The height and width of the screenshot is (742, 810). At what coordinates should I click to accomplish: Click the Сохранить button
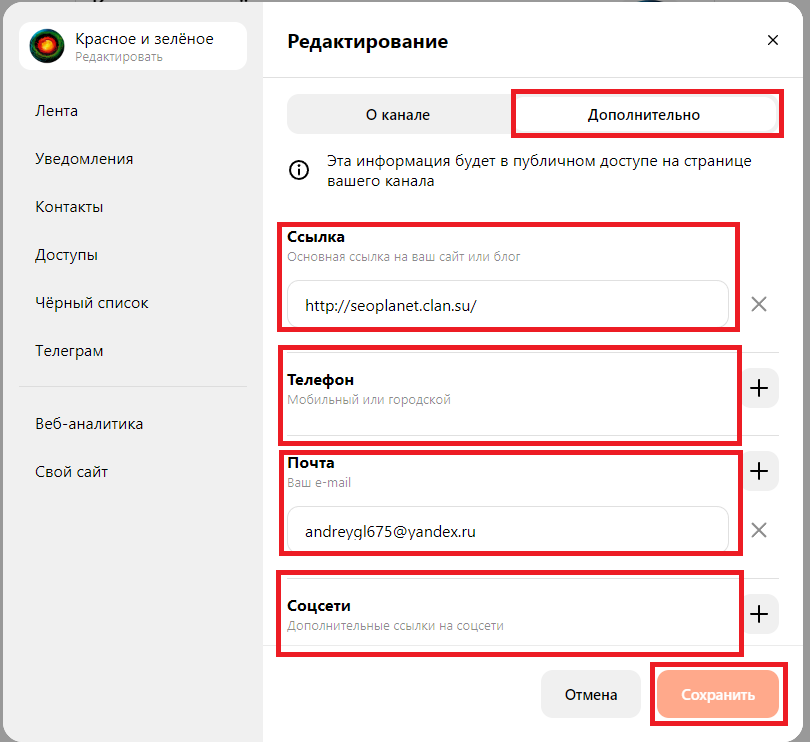717,694
